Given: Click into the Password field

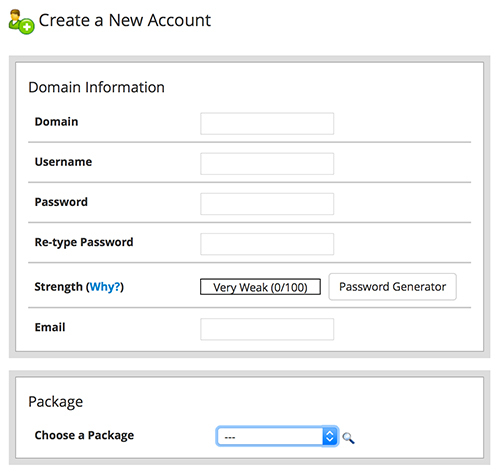Looking at the screenshot, I should (267, 204).
